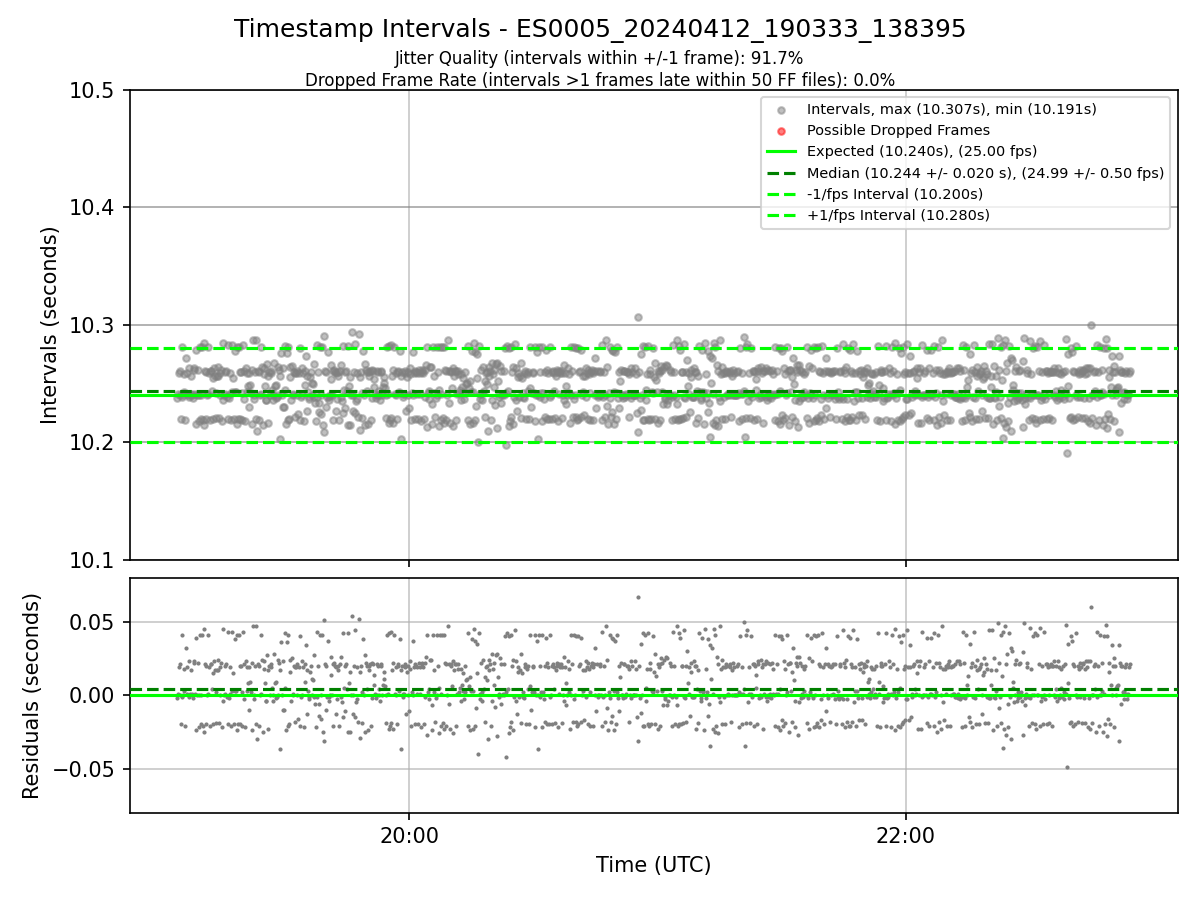Click the plot title 'Timestamp Intervals - ES0005_20240412_190333_138395'
This screenshot has width=1200, height=900.
pos(600,29)
